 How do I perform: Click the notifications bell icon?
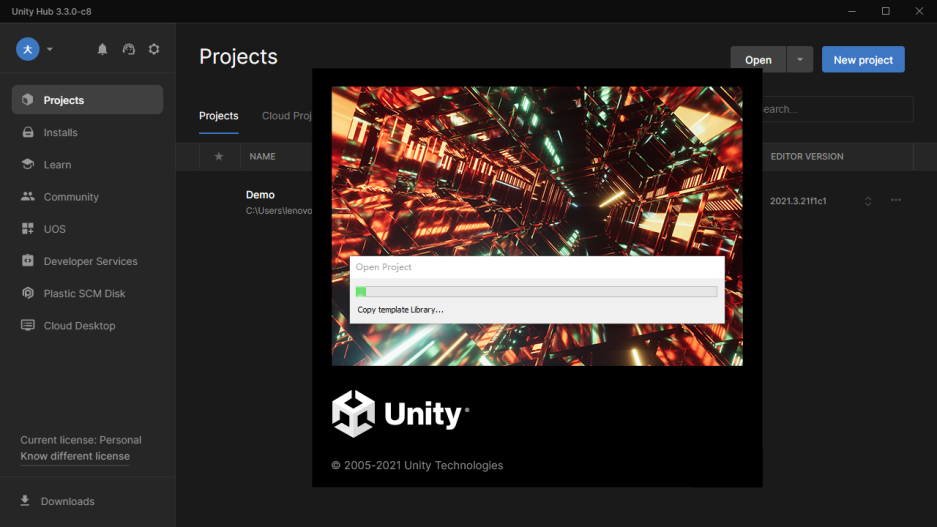[102, 49]
